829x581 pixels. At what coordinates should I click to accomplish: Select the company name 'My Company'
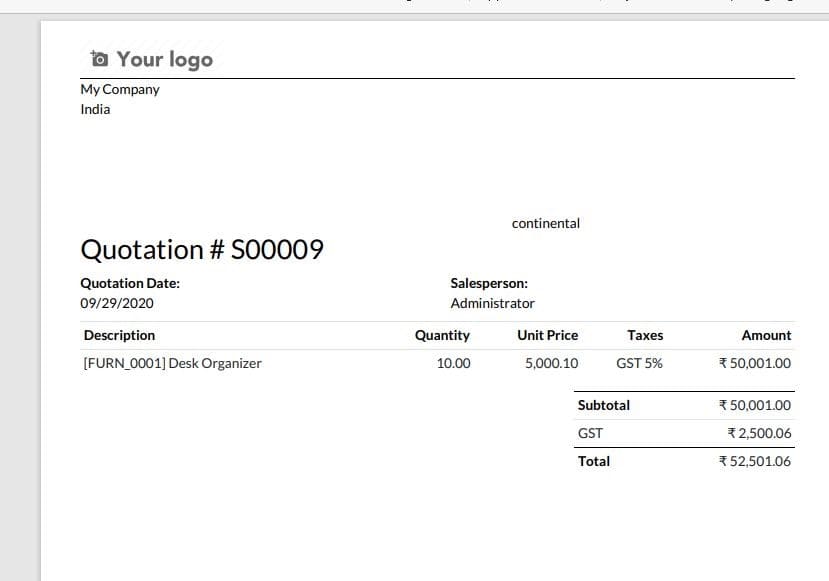pyautogui.click(x=120, y=89)
